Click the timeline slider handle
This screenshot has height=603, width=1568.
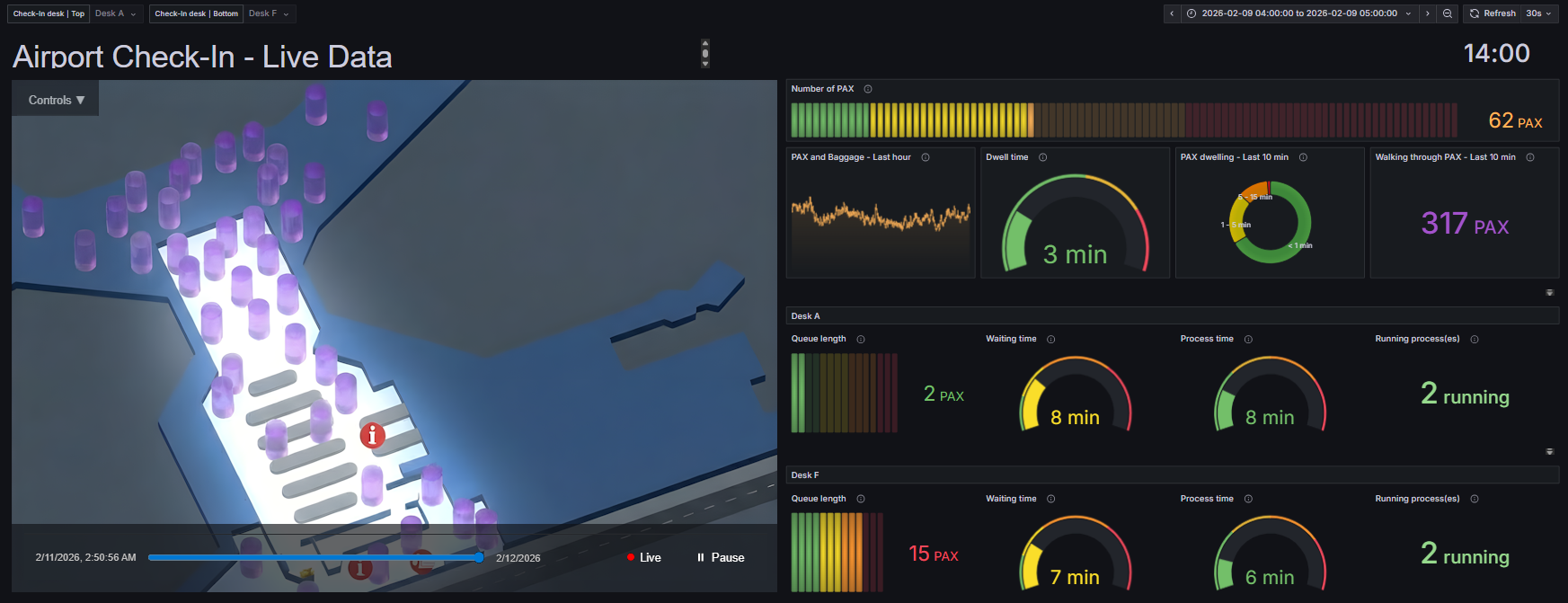click(x=479, y=557)
